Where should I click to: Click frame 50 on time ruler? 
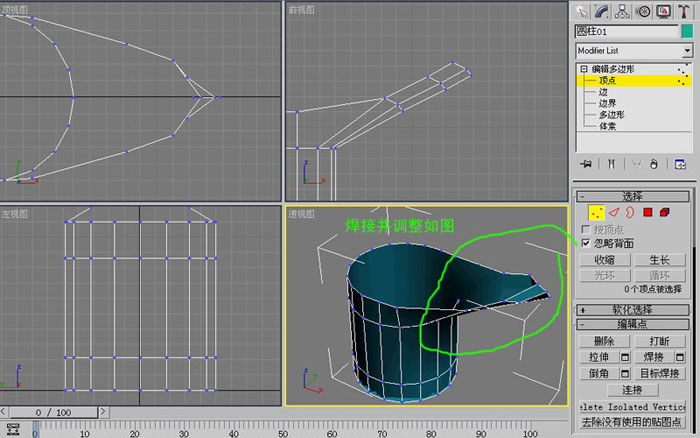[283, 434]
